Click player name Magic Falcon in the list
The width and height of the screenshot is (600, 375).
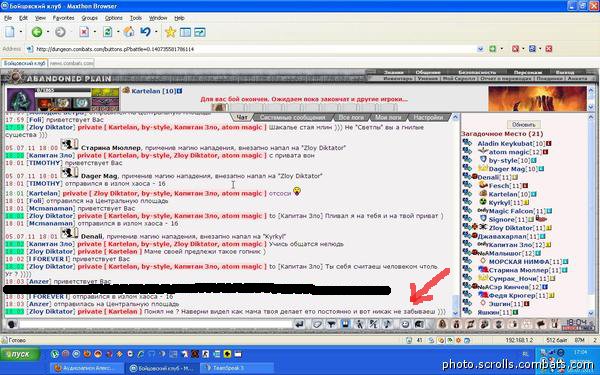pos(510,211)
